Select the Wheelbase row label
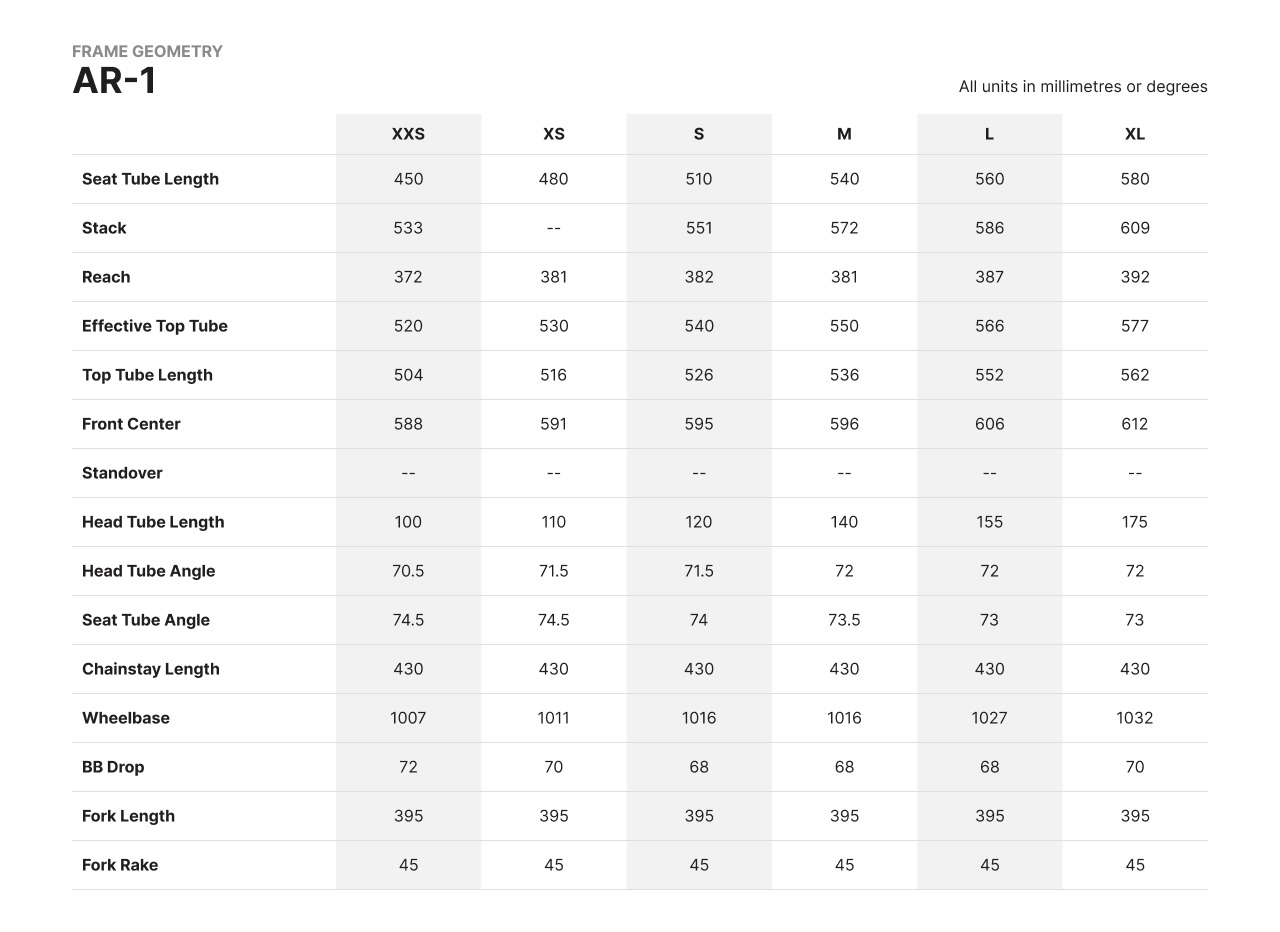Screen dimensions: 1280x932 click(x=126, y=718)
